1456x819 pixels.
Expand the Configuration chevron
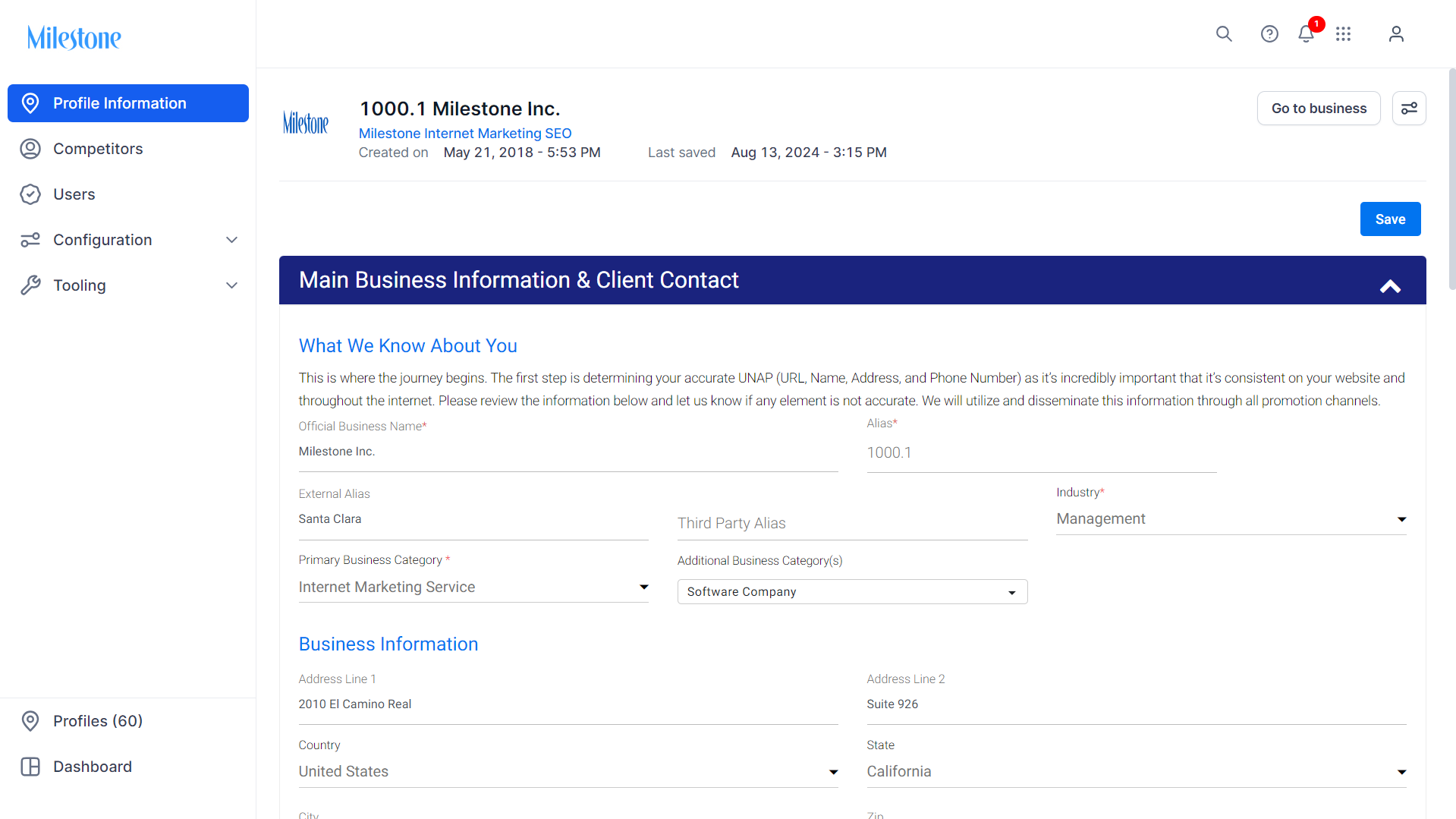pyautogui.click(x=232, y=240)
